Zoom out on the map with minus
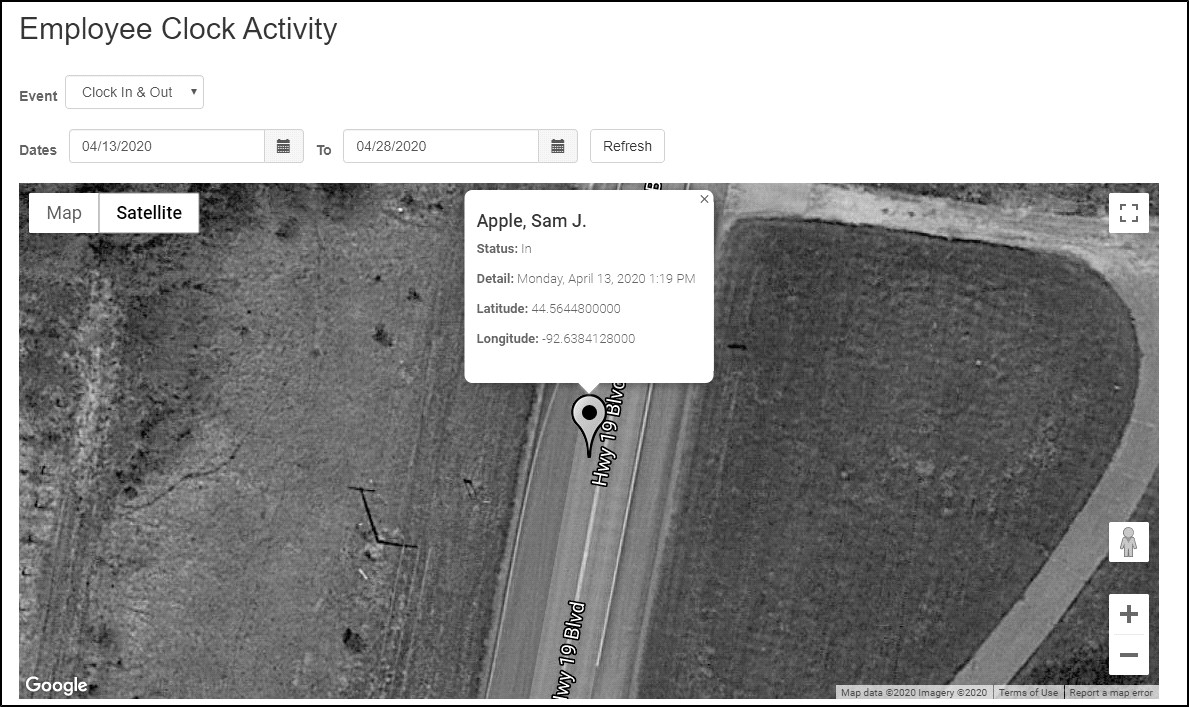 [1128, 655]
